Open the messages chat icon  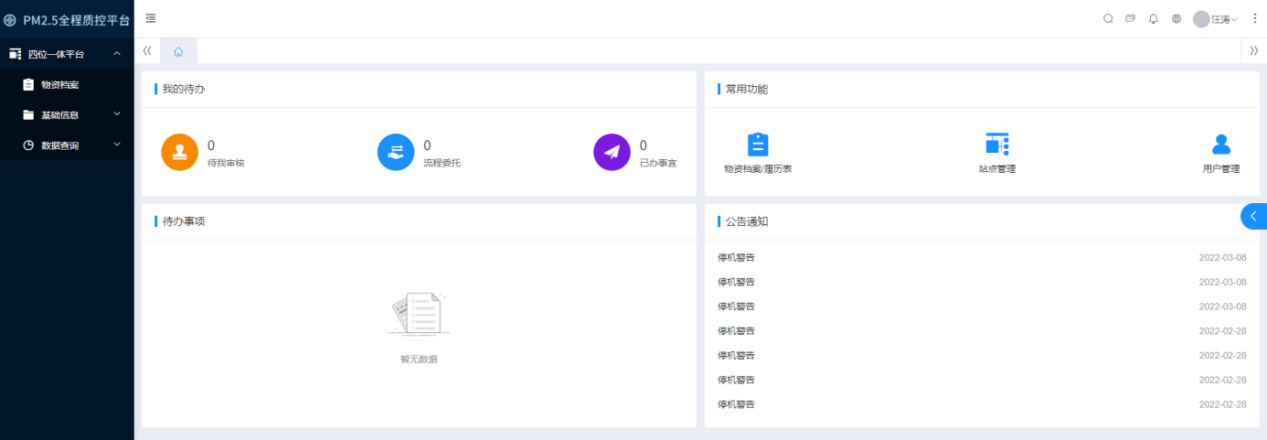tap(1130, 19)
